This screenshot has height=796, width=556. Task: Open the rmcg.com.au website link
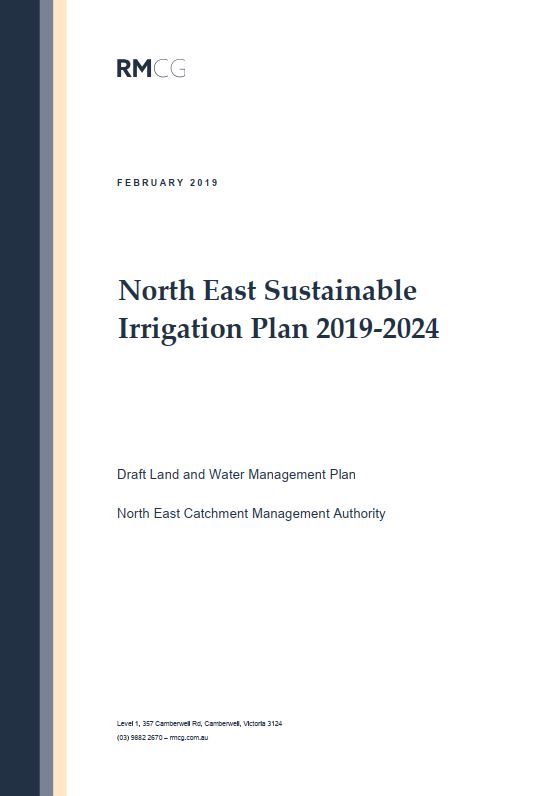point(189,738)
